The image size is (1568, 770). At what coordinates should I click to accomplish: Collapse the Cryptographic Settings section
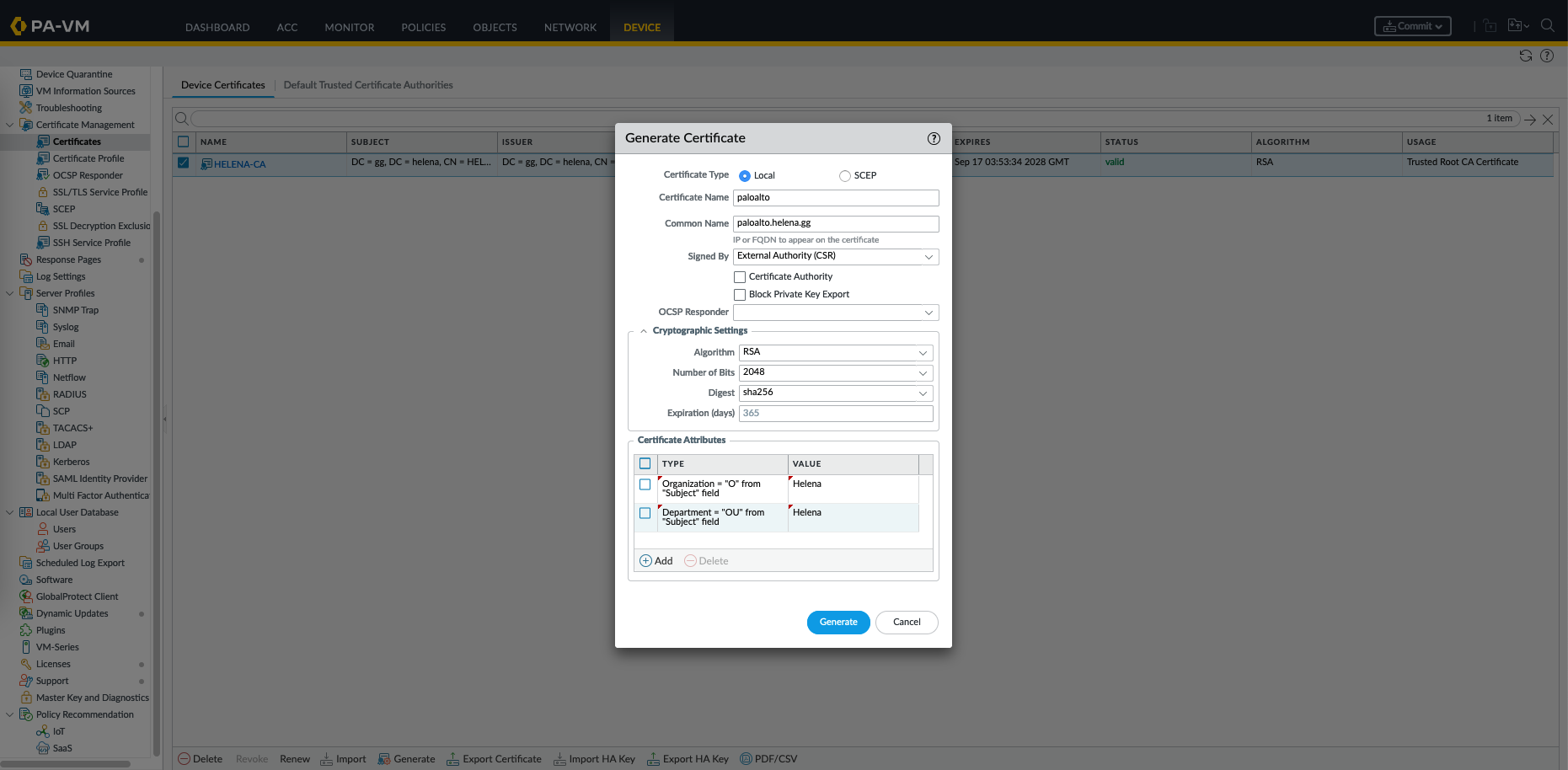click(644, 331)
